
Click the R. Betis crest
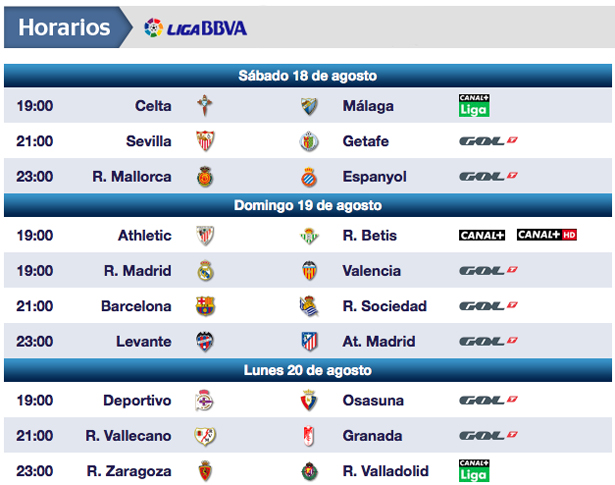pos(310,236)
